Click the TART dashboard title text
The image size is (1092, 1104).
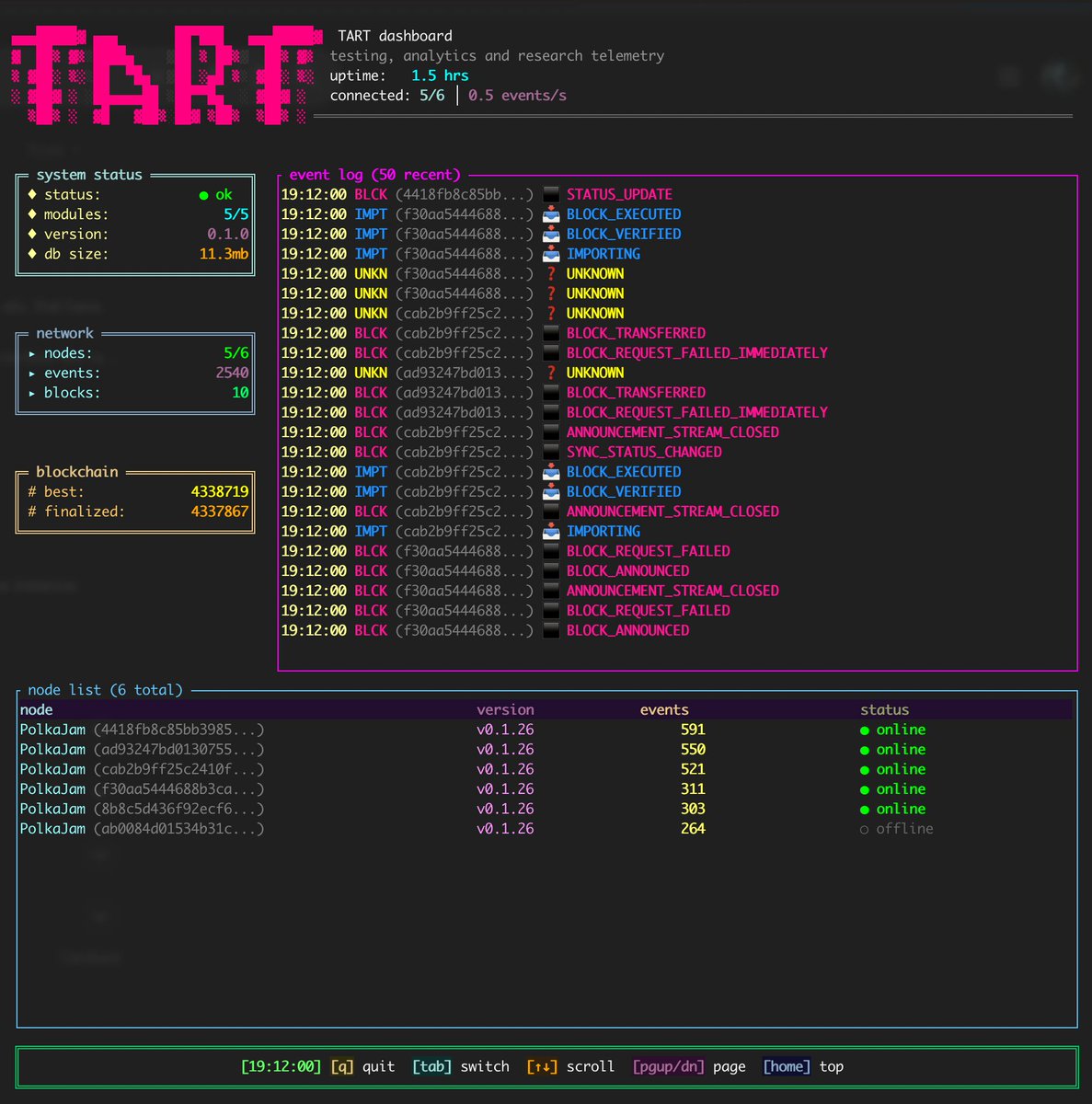[395, 36]
